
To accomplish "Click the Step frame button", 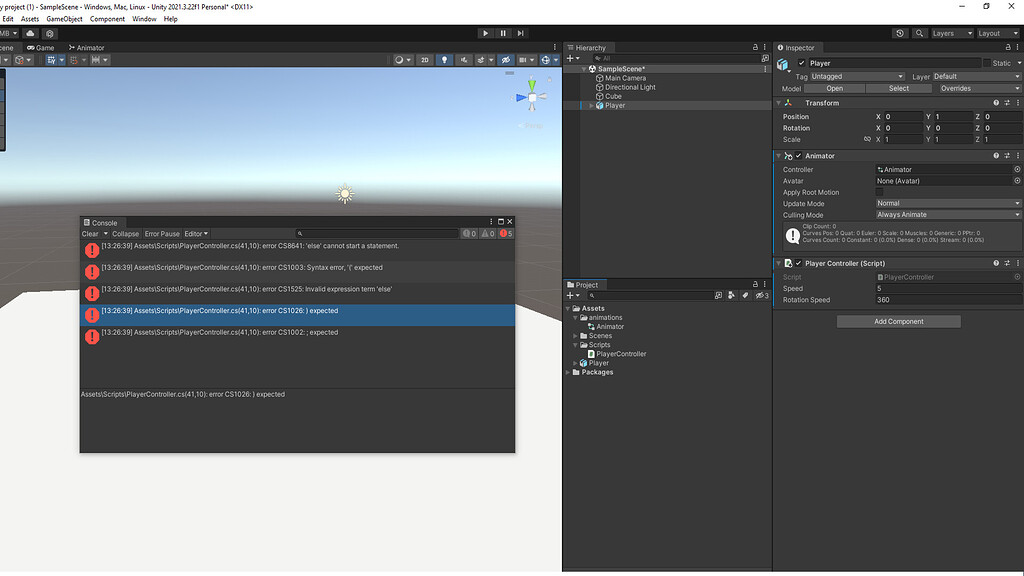I will point(520,33).
